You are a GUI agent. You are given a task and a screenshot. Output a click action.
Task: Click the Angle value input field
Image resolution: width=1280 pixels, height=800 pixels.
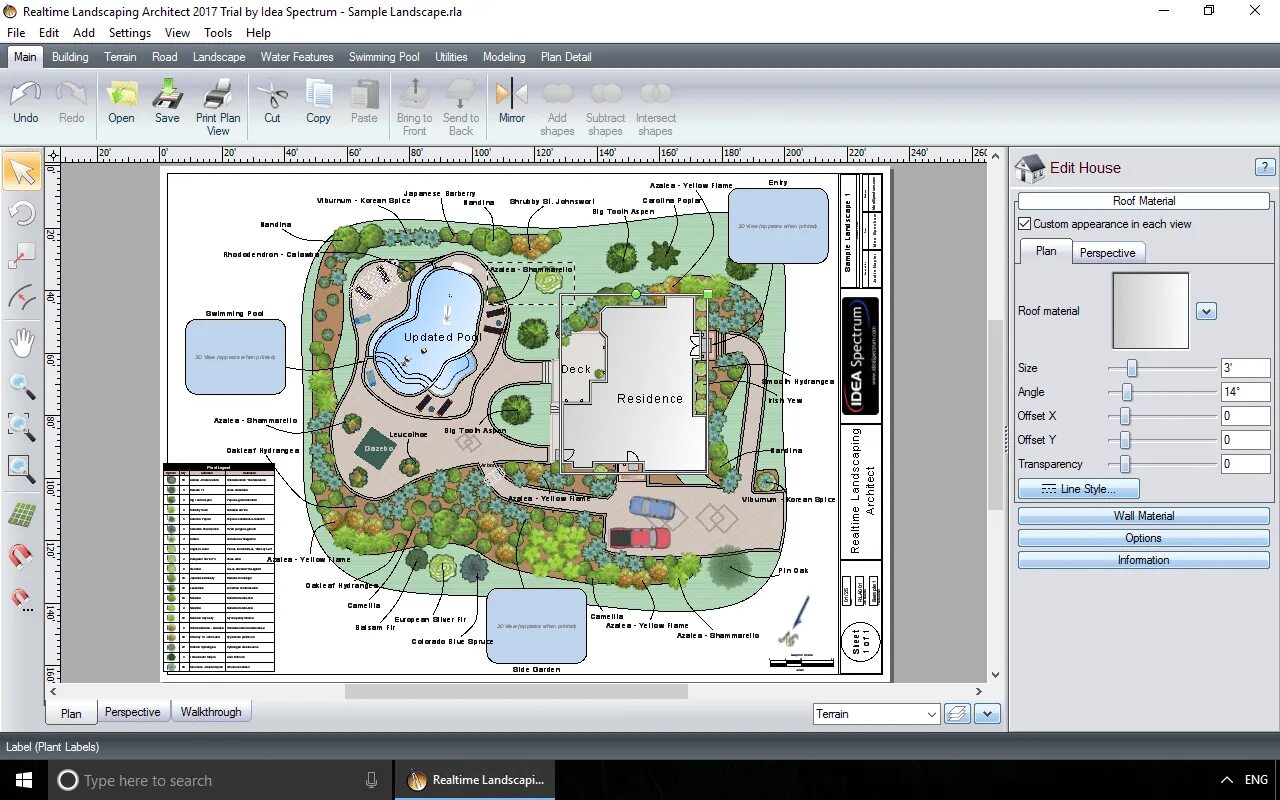pyautogui.click(x=1245, y=392)
